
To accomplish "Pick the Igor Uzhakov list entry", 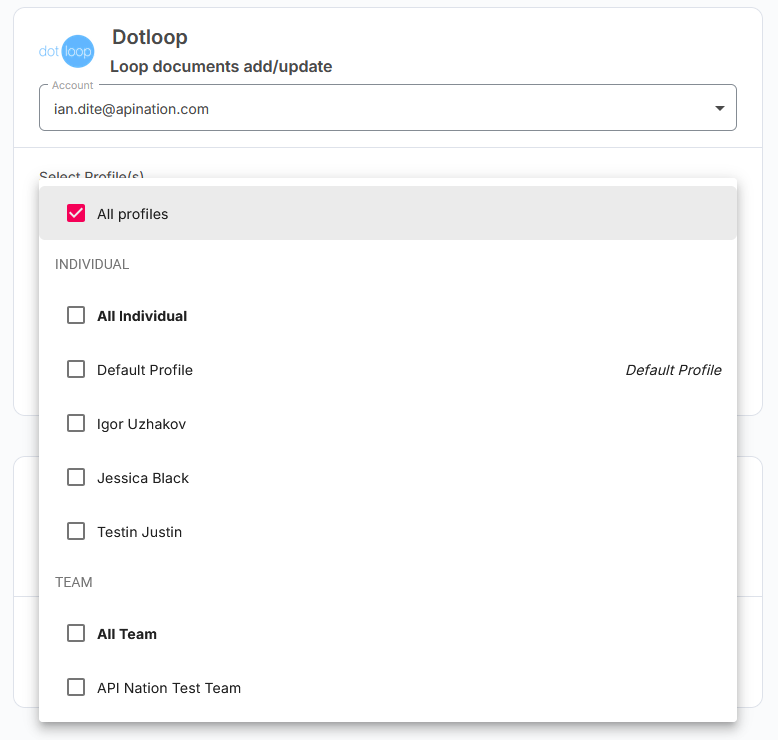I will pos(141,424).
